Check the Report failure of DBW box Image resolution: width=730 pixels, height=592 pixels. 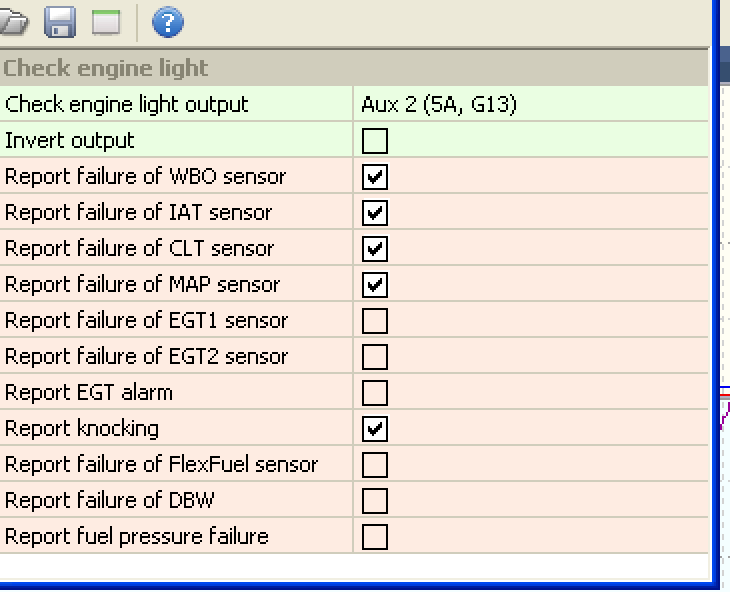click(375, 501)
